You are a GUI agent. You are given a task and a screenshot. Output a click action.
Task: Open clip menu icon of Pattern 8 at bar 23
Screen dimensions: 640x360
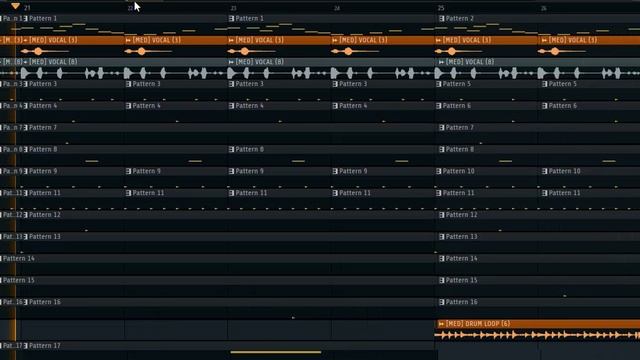[231, 149]
